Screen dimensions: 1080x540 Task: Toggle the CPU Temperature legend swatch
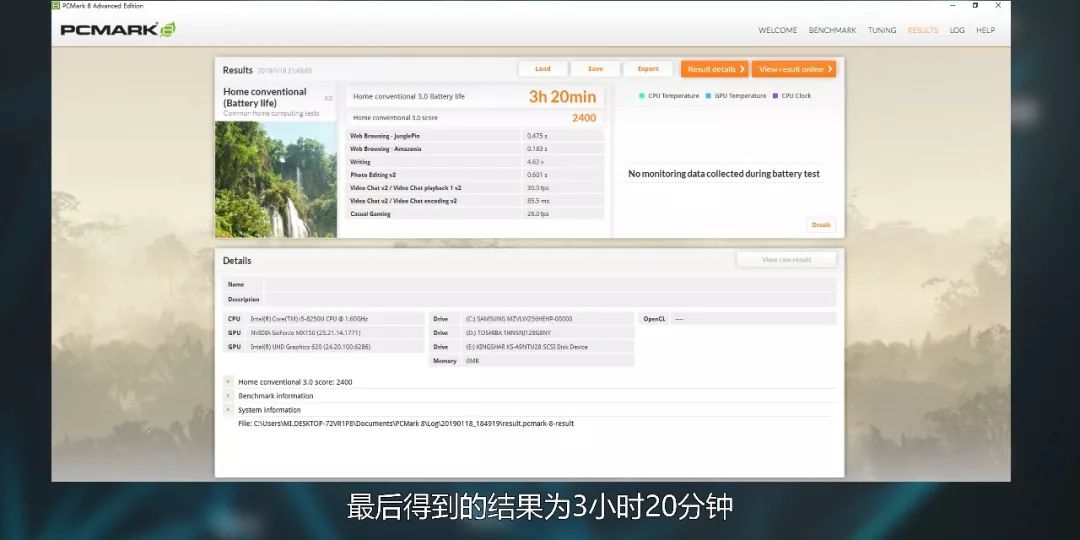(x=642, y=96)
